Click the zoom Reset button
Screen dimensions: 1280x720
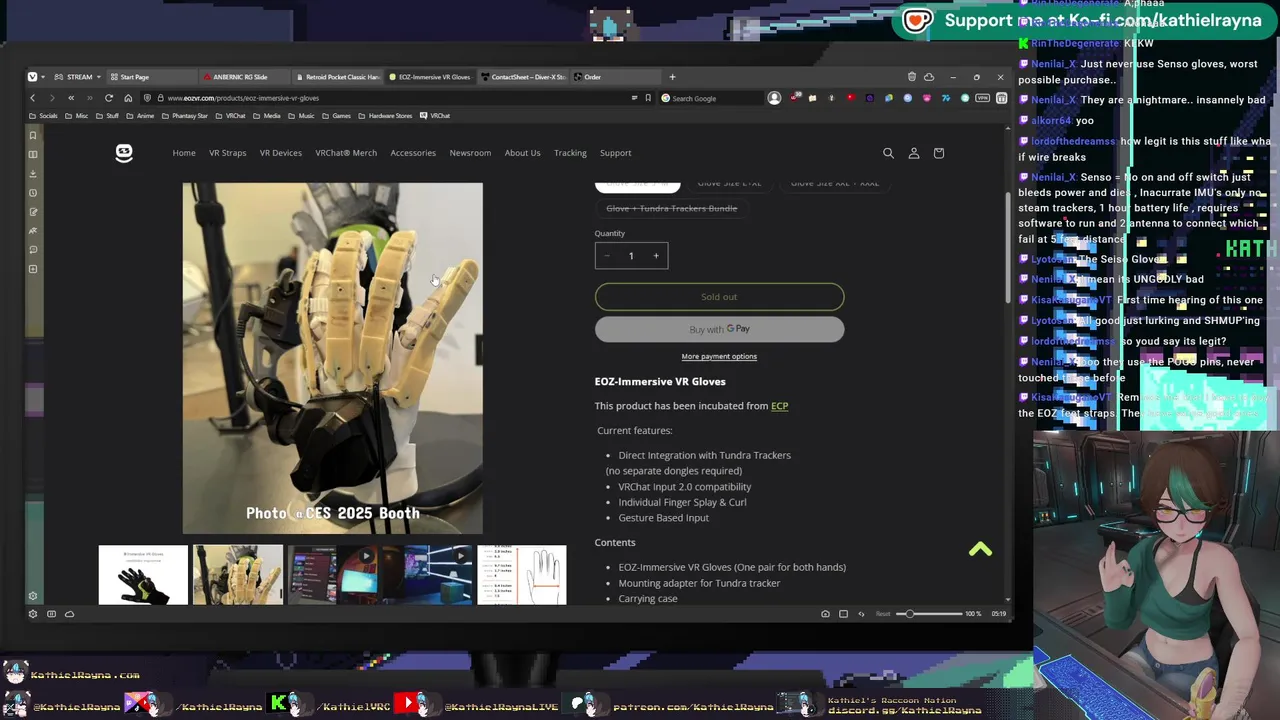coord(883,614)
